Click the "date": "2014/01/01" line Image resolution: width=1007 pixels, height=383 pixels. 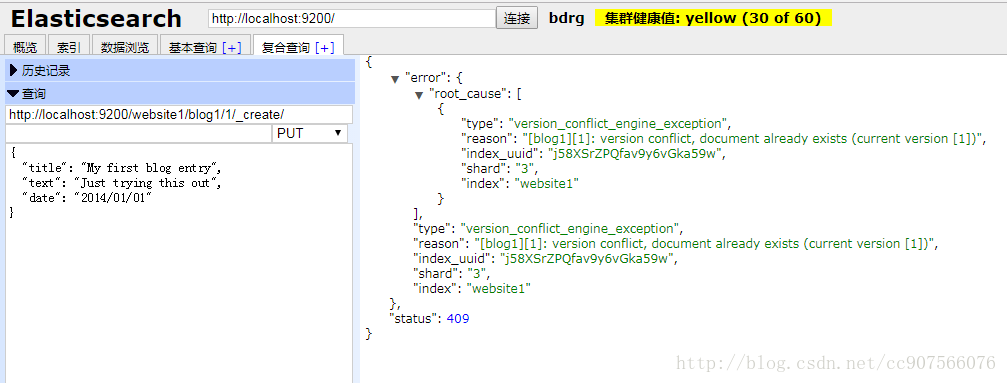[86, 198]
